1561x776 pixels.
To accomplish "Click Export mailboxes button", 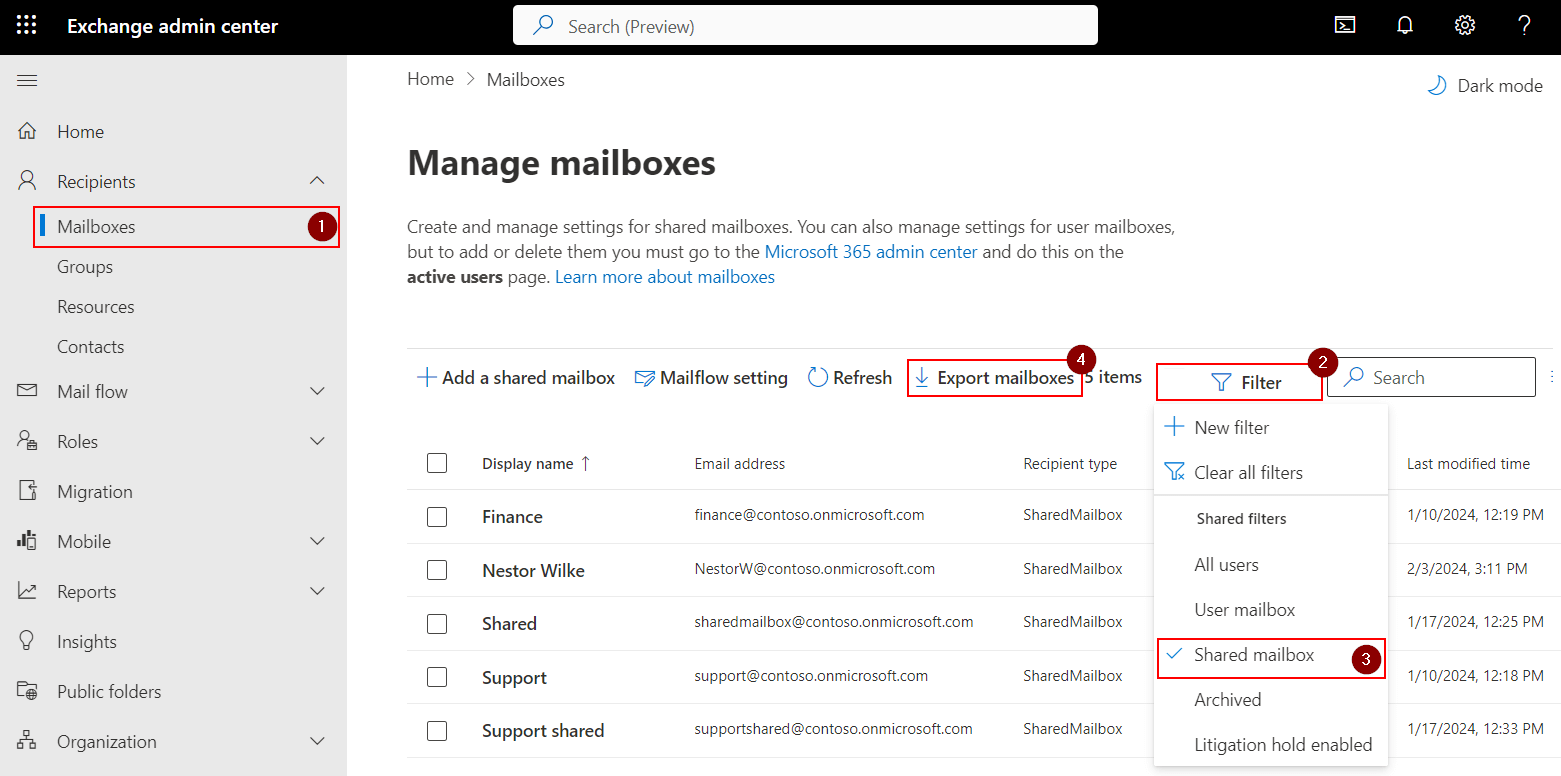I will coord(994,378).
